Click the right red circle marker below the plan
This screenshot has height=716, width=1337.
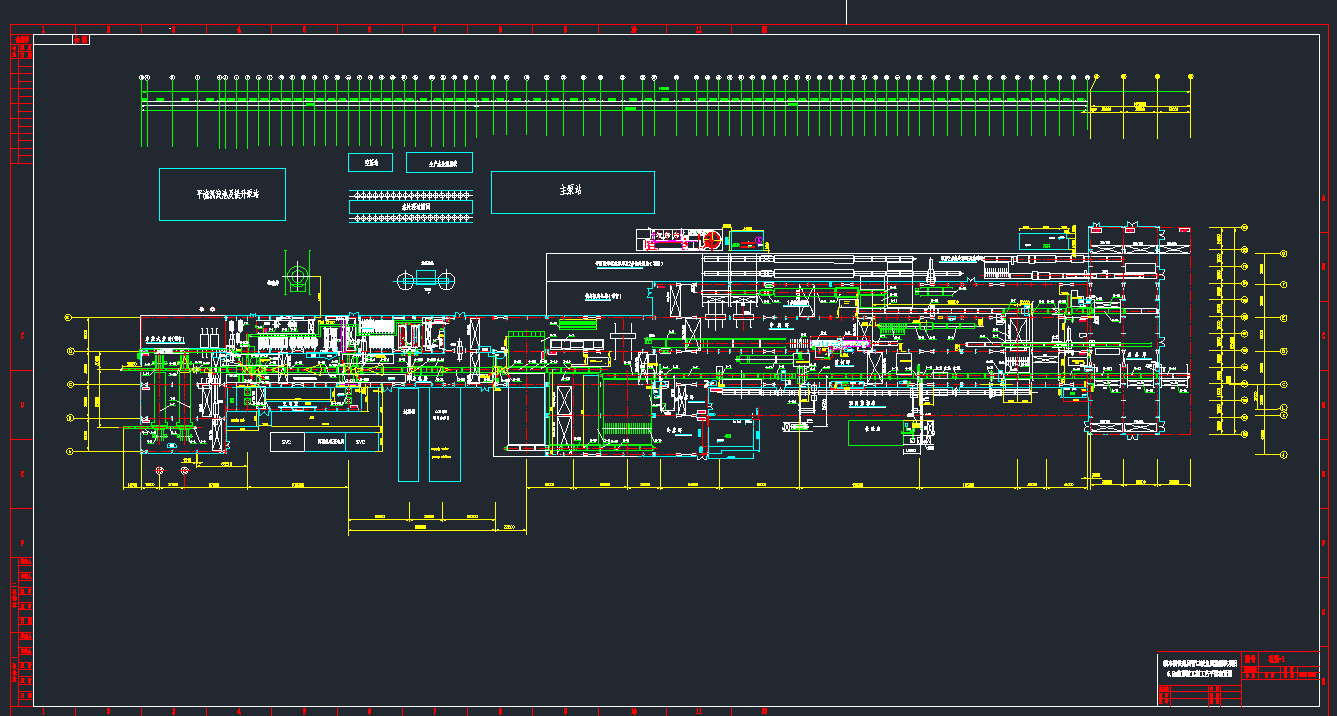[x=184, y=471]
